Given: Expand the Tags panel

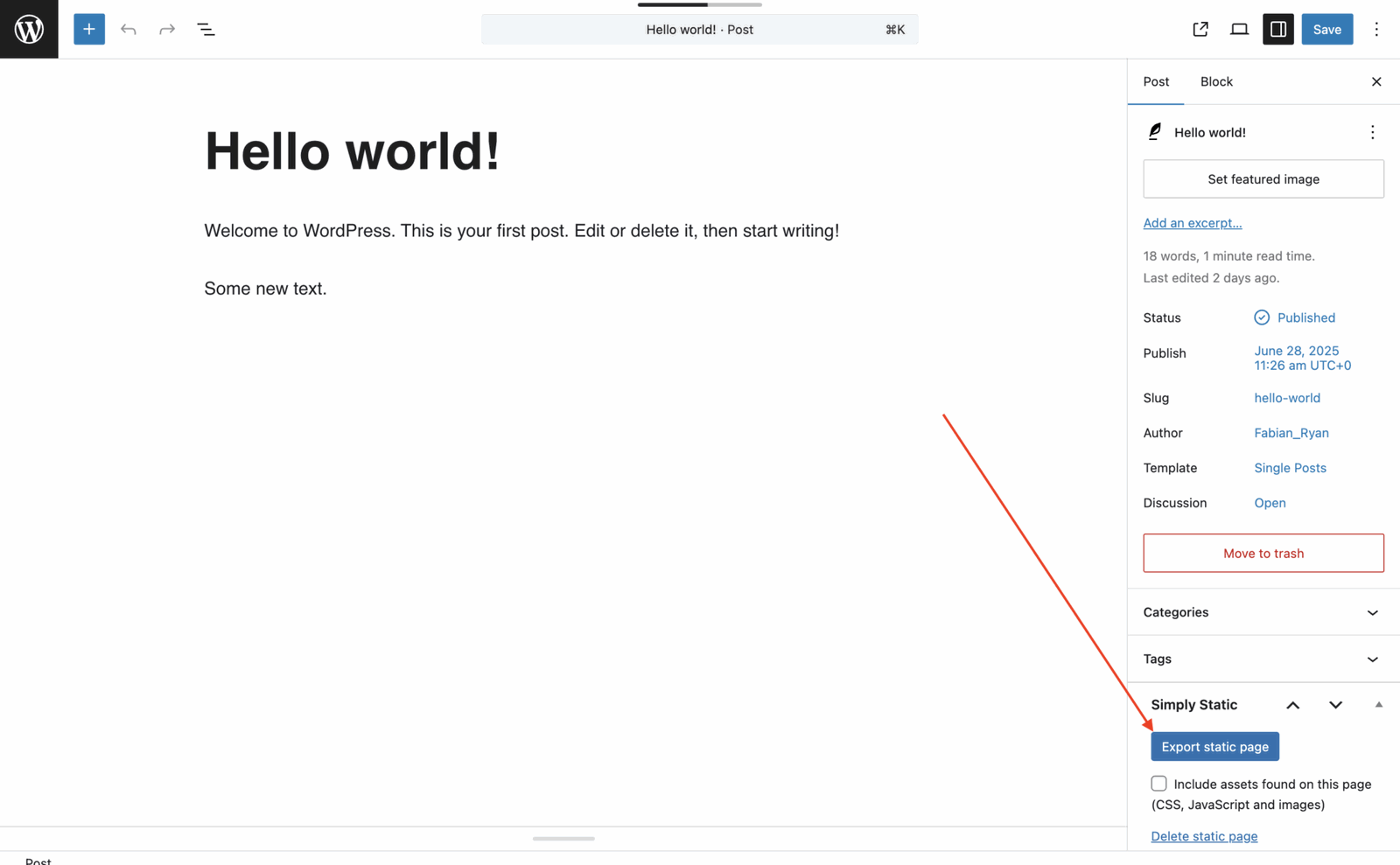Looking at the screenshot, I should coord(1263,659).
